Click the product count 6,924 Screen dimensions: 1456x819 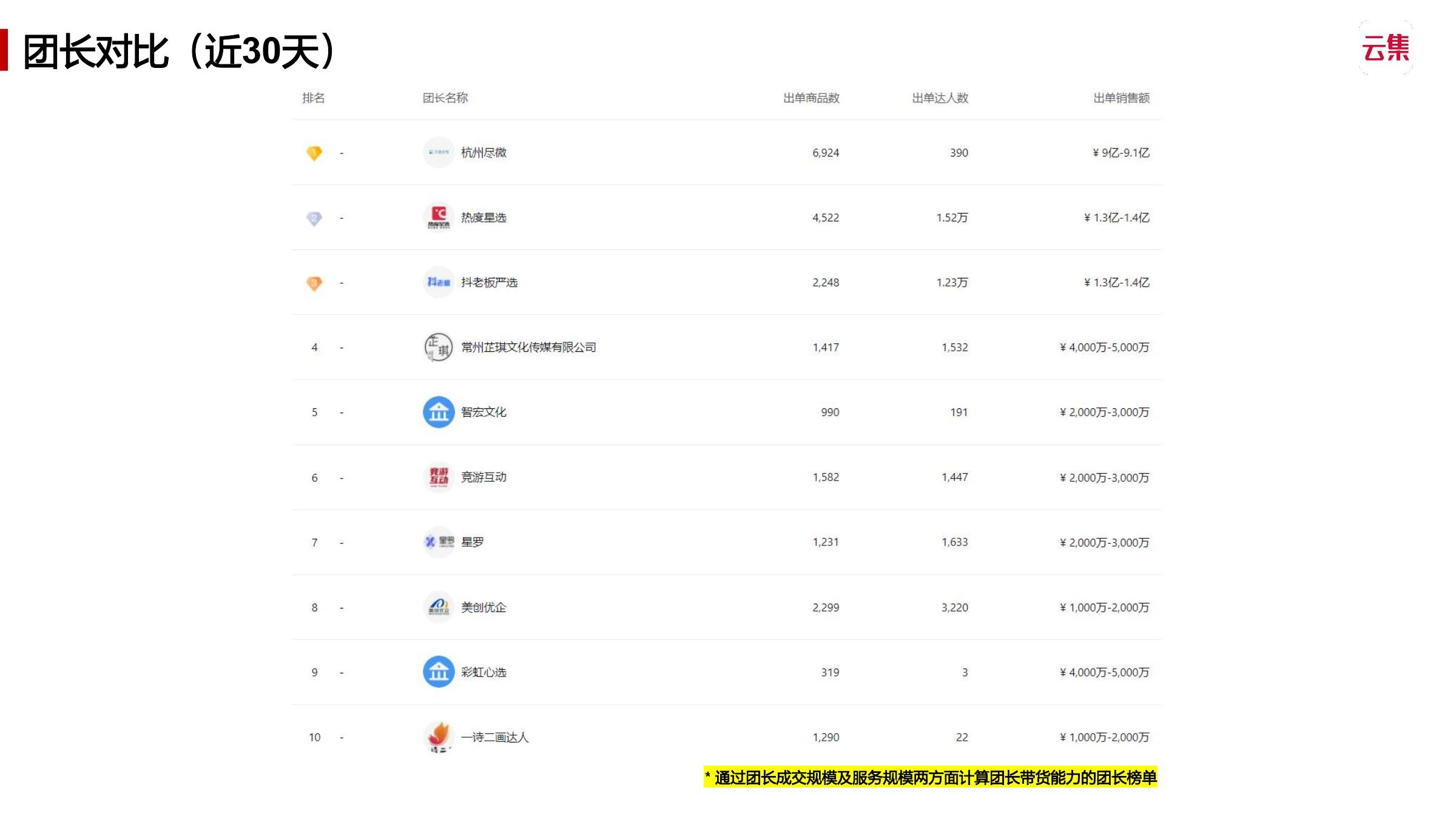pos(826,152)
